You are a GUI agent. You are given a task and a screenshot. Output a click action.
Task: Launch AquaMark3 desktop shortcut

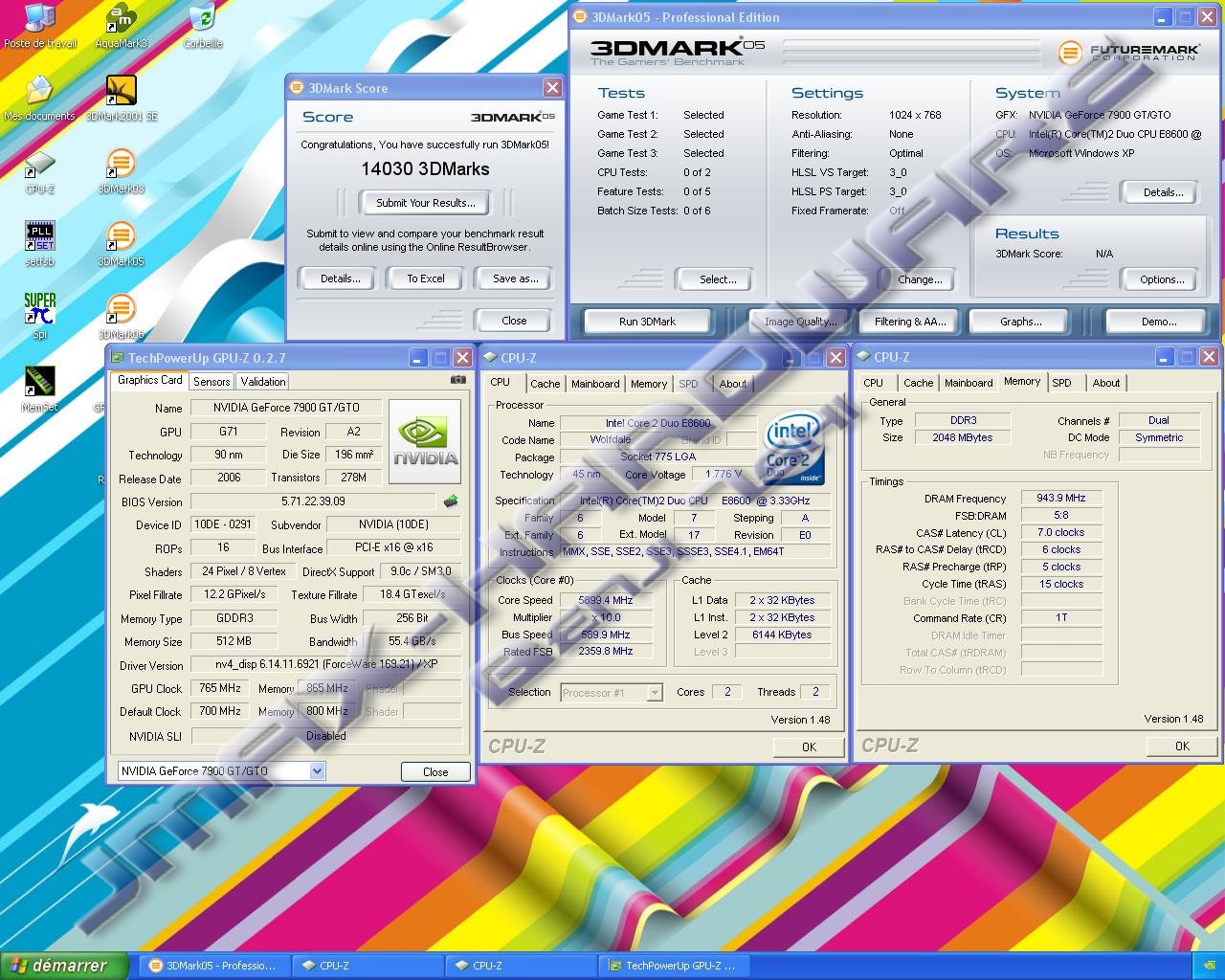121,26
